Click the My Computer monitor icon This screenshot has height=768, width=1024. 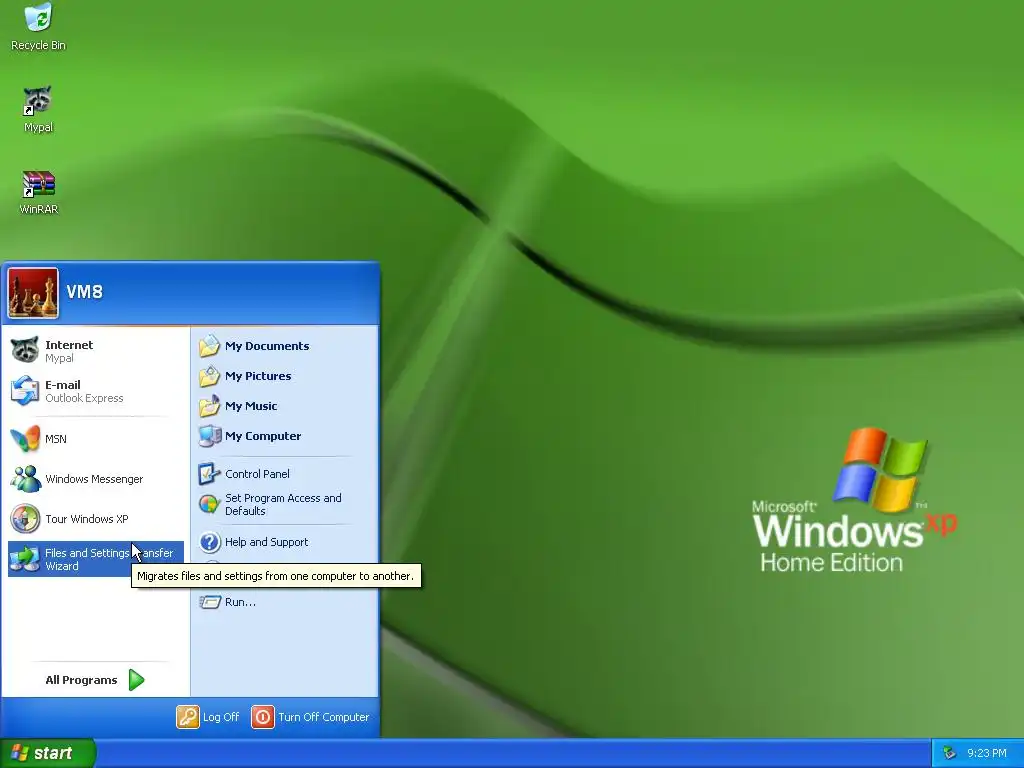coord(210,436)
